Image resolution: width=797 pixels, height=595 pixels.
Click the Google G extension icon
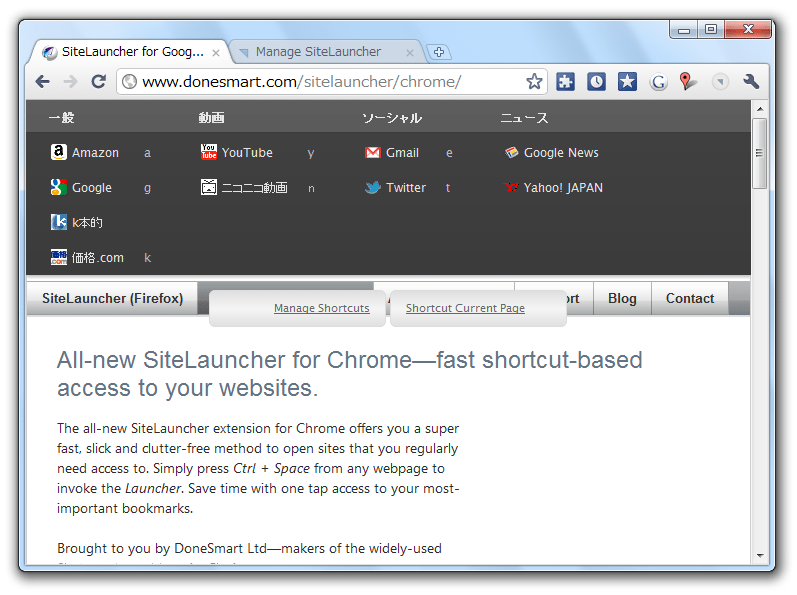pos(658,81)
